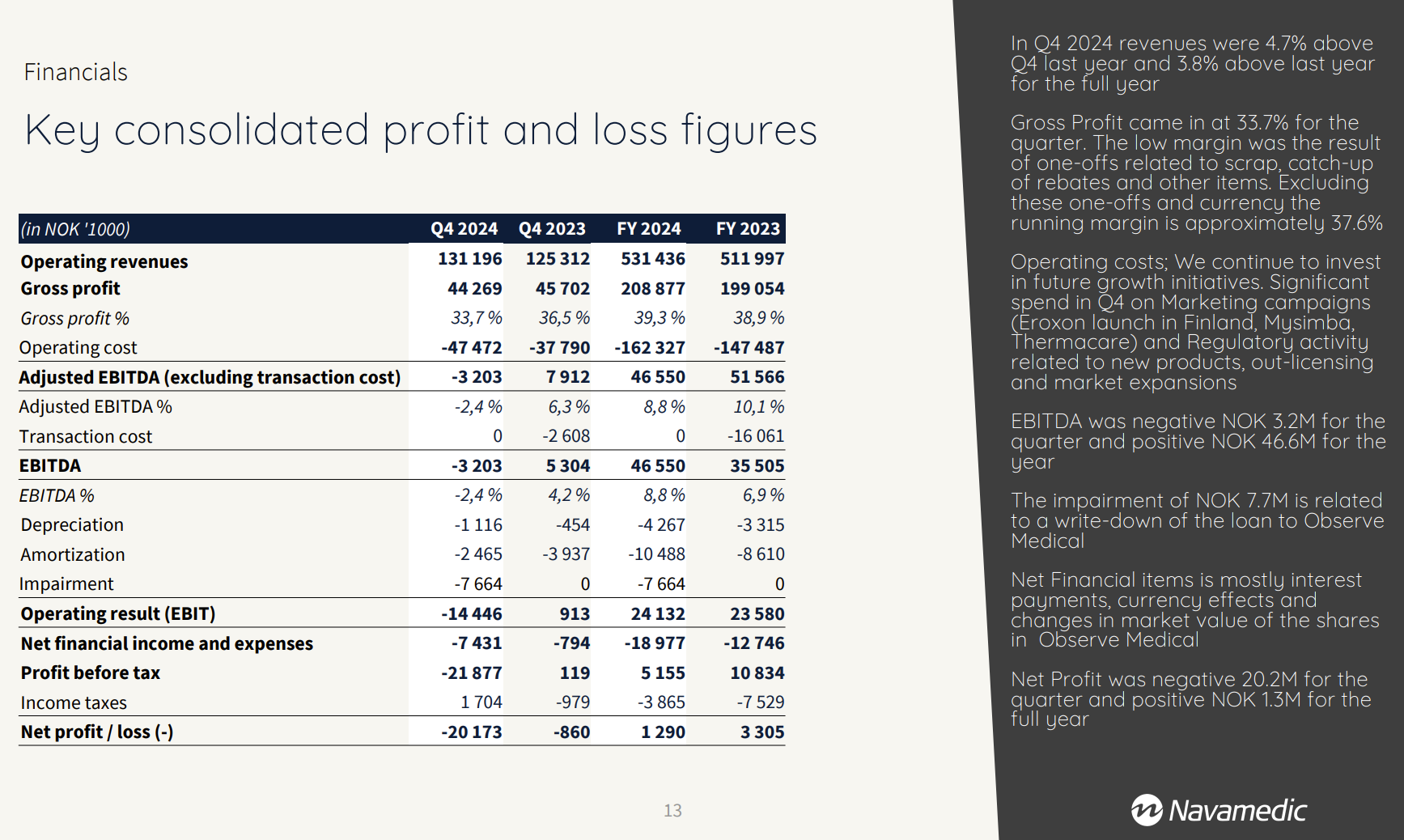The width and height of the screenshot is (1404, 840).
Task: Select the 'Net profit / loss (-)' row label
Action: (x=97, y=732)
